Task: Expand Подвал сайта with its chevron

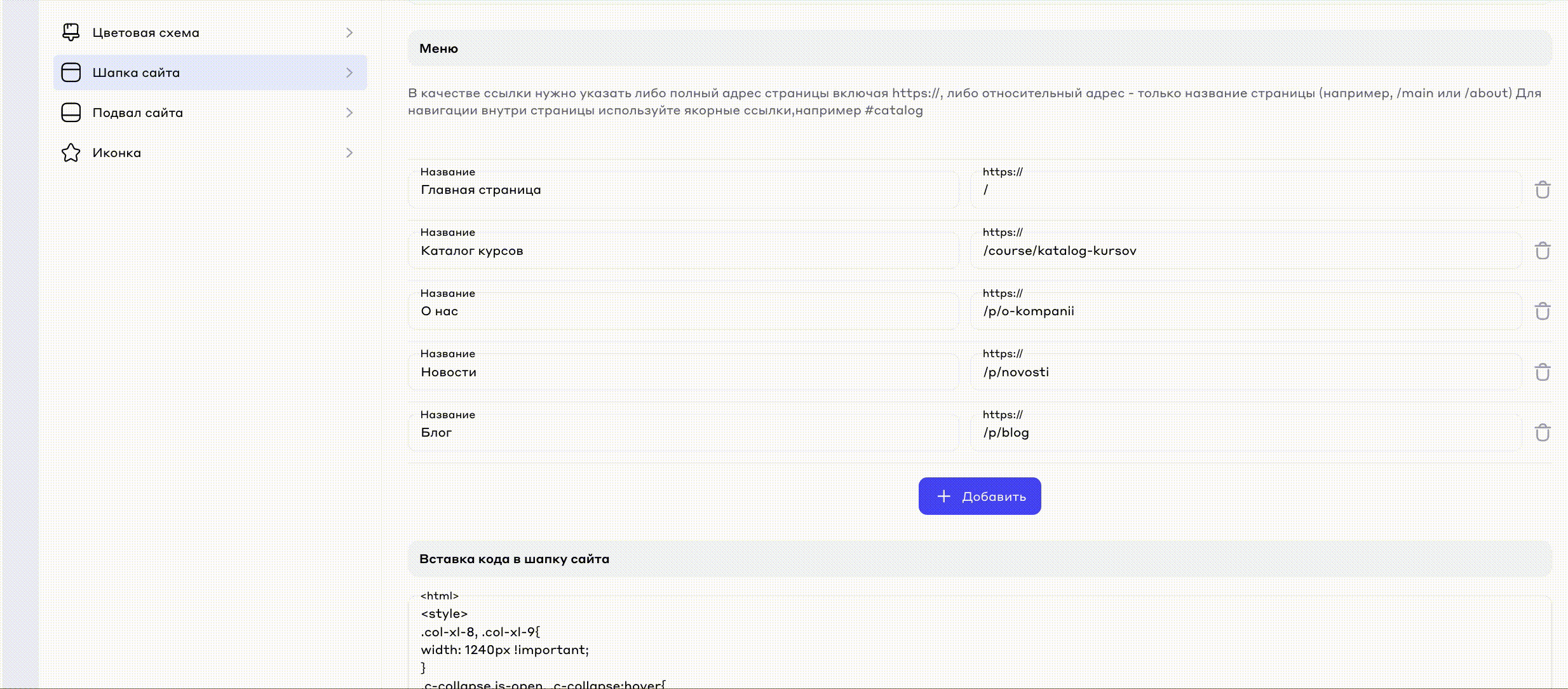Action: click(x=349, y=113)
